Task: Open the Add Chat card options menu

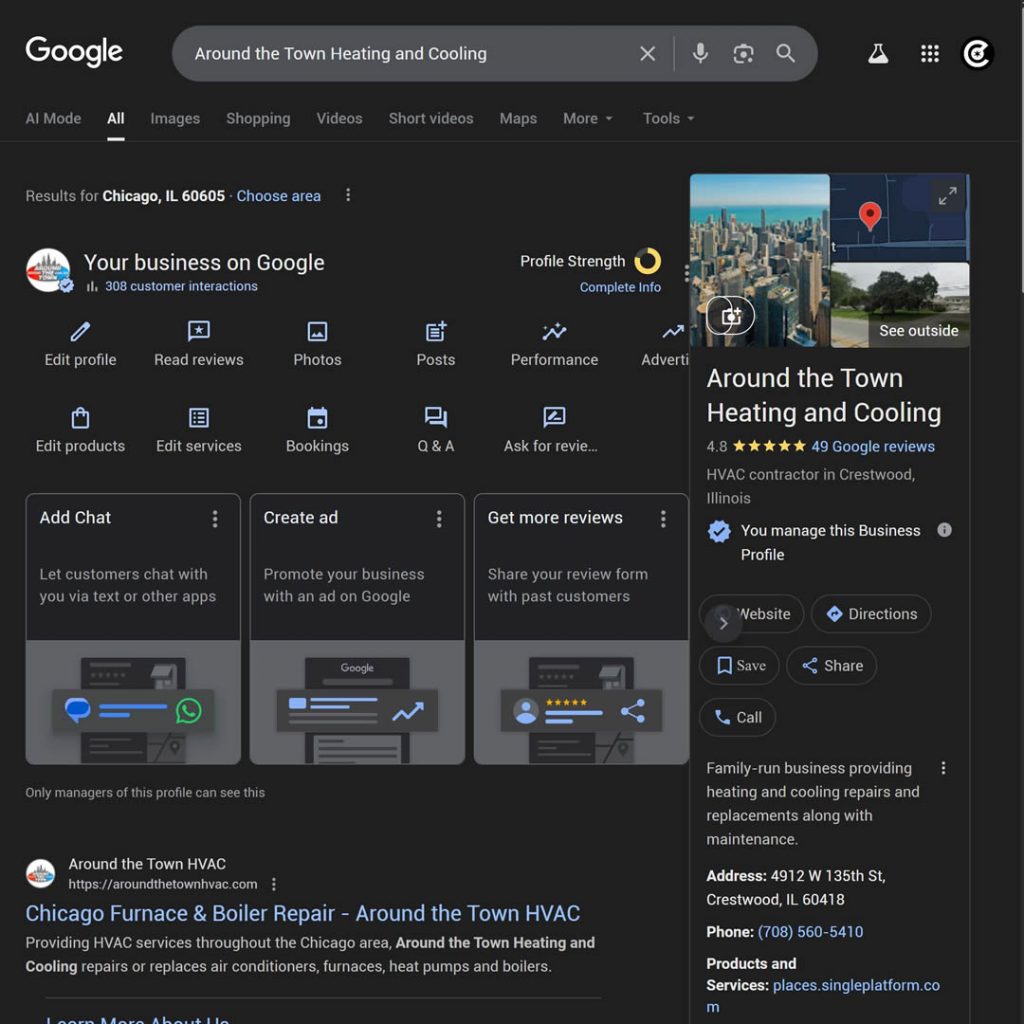Action: [215, 518]
